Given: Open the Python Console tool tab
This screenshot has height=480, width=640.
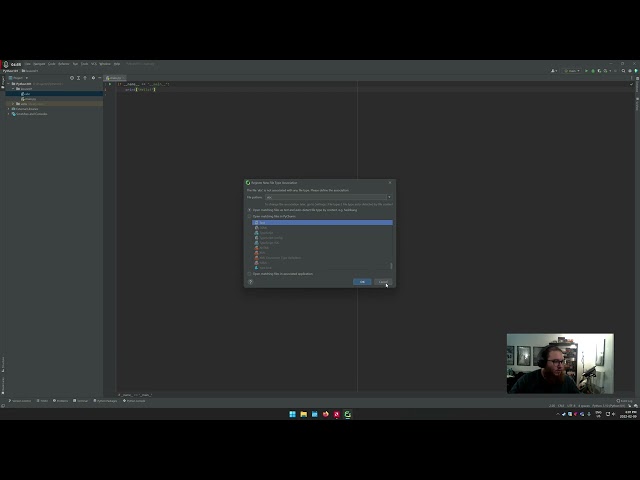Looking at the screenshot, I should pos(134,401).
